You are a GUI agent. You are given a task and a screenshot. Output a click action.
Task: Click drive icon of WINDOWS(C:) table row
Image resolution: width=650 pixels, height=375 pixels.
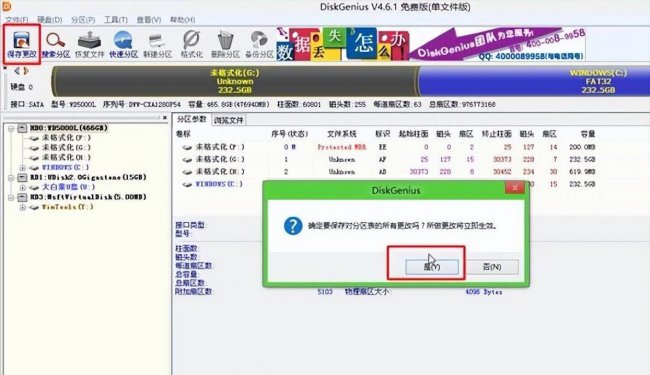187,184
